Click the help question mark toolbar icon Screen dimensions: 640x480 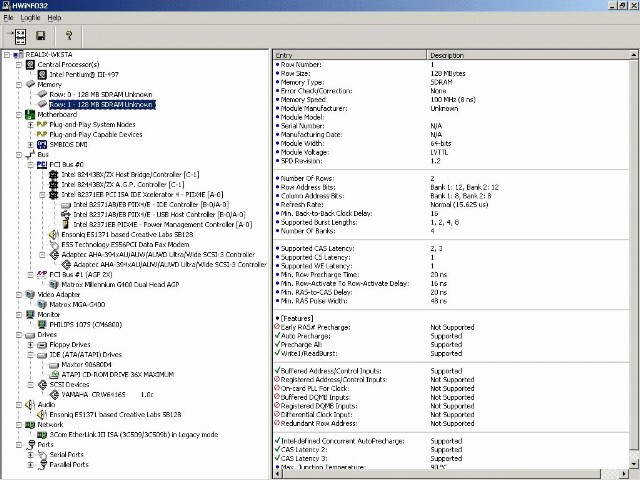click(69, 36)
